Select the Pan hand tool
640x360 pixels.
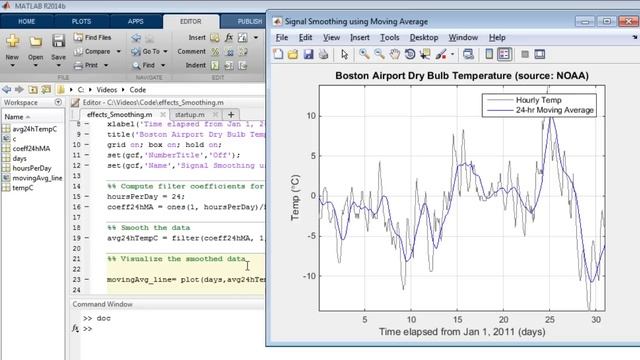pos(394,54)
